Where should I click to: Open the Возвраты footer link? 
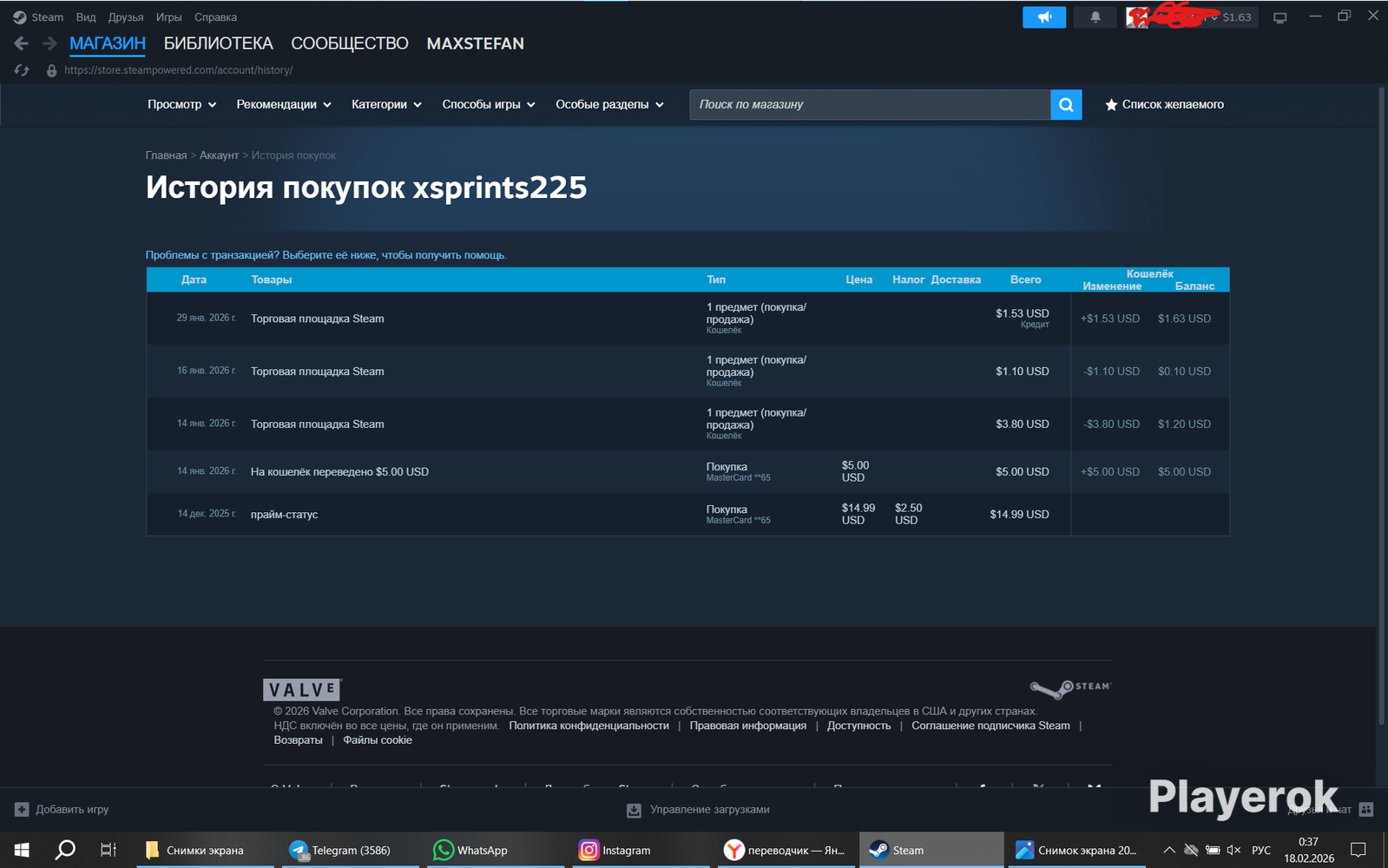(298, 740)
